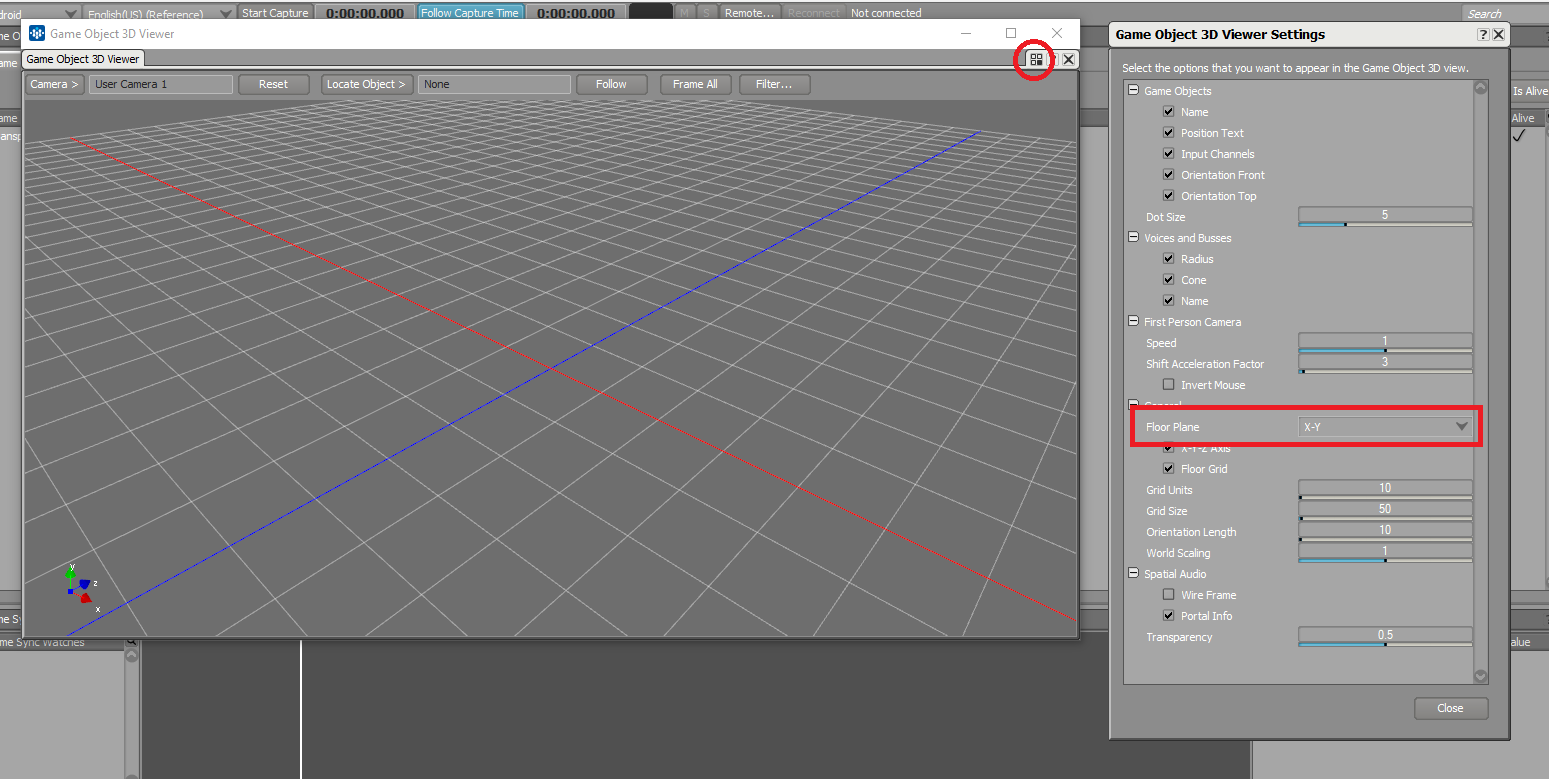Image resolution: width=1549 pixels, height=779 pixels.
Task: Open the Camera > menu
Action: coord(54,85)
